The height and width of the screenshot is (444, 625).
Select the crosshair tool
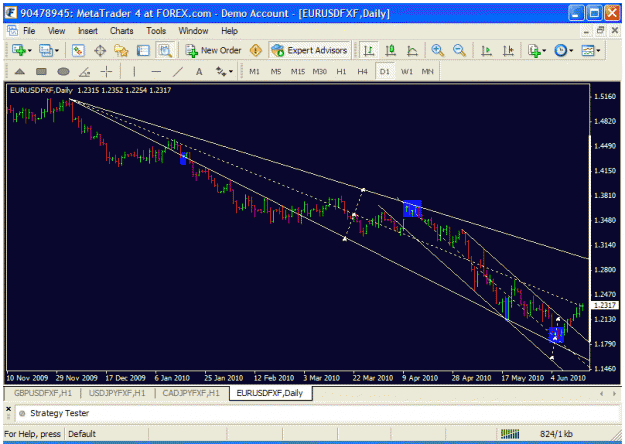pos(106,72)
